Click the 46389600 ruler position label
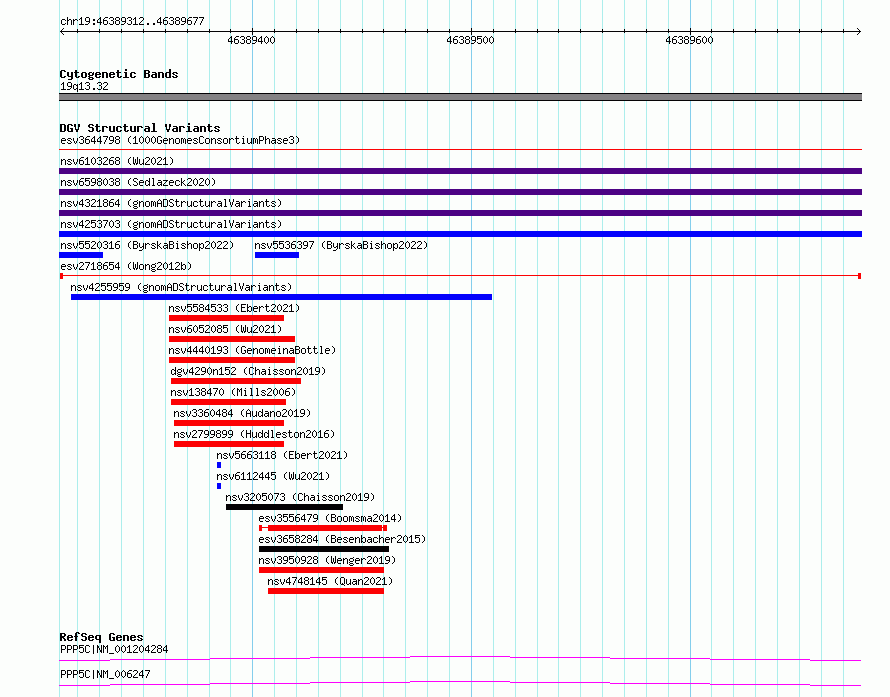Screen dimensions: 890x697 pyautogui.click(x=690, y=40)
